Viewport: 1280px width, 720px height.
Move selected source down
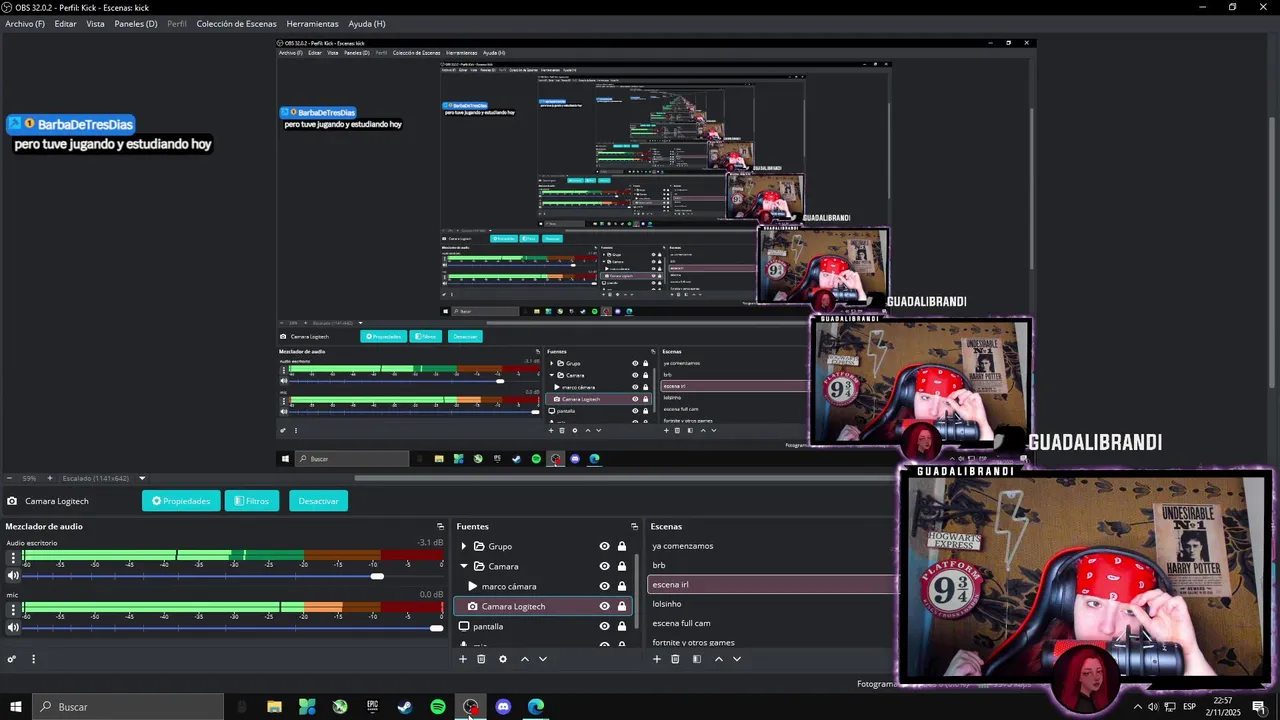(543, 659)
